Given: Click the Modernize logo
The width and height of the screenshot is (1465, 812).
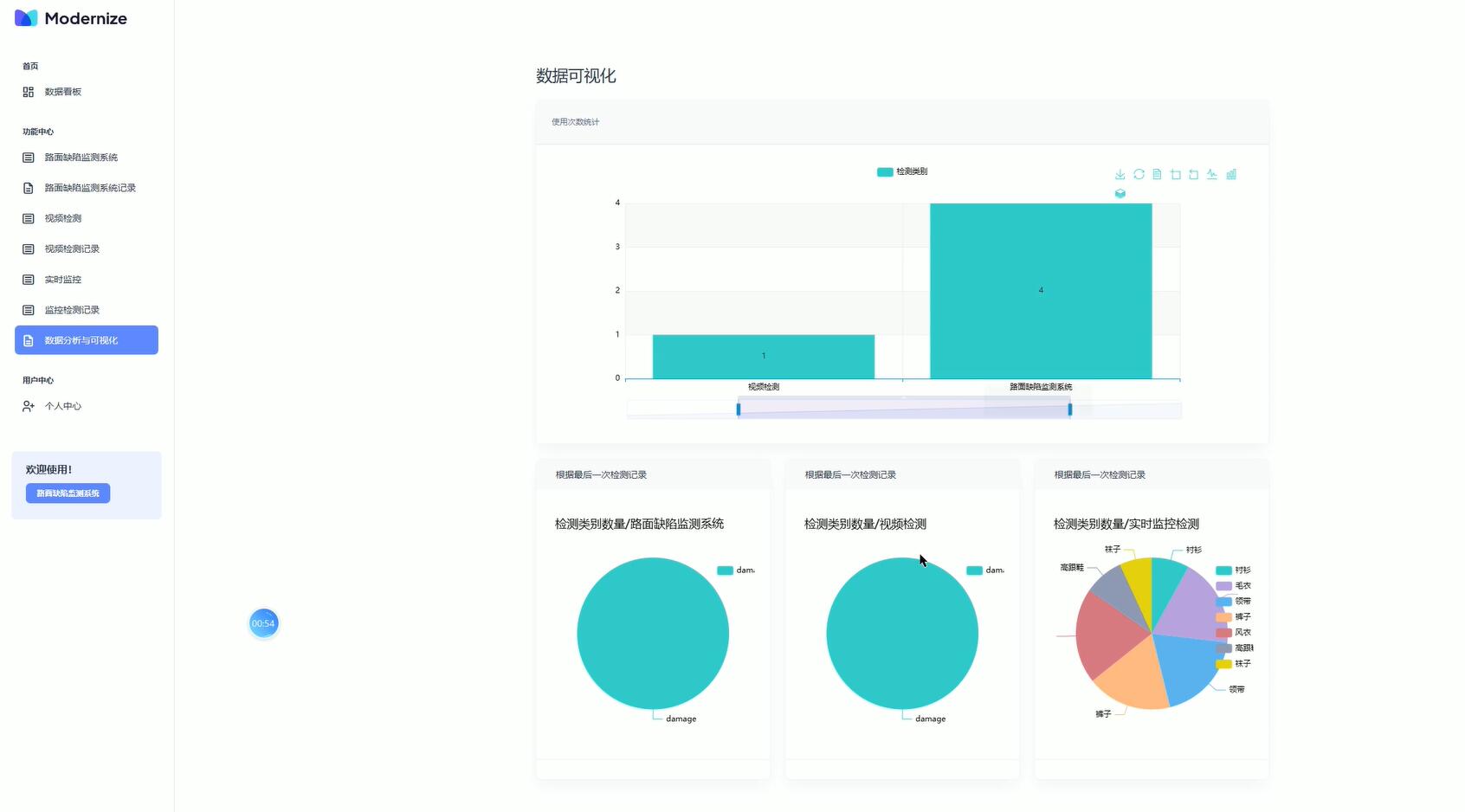Looking at the screenshot, I should 71,18.
